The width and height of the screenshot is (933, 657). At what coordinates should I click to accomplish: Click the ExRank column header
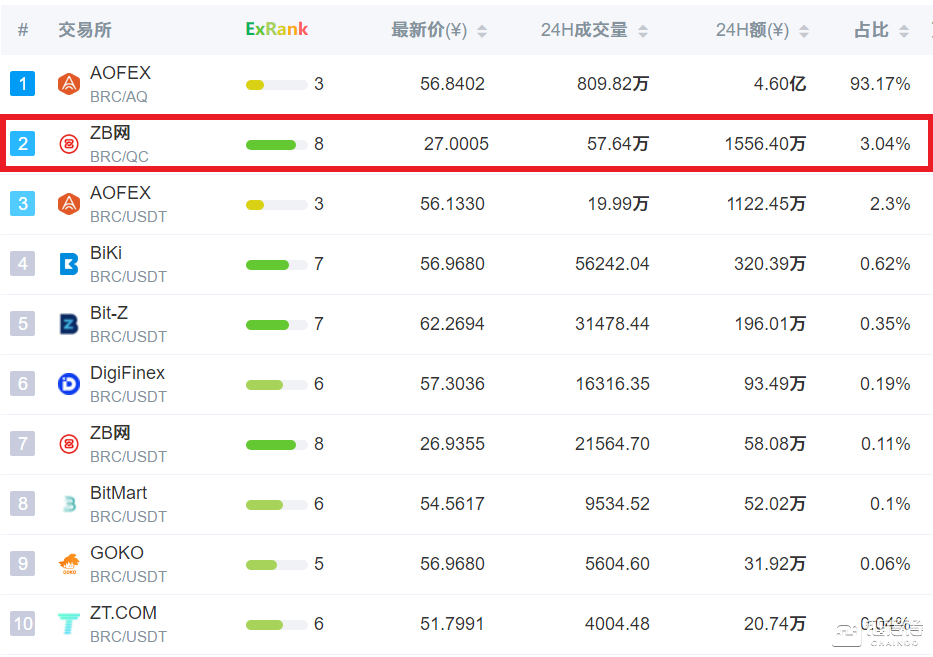277,29
